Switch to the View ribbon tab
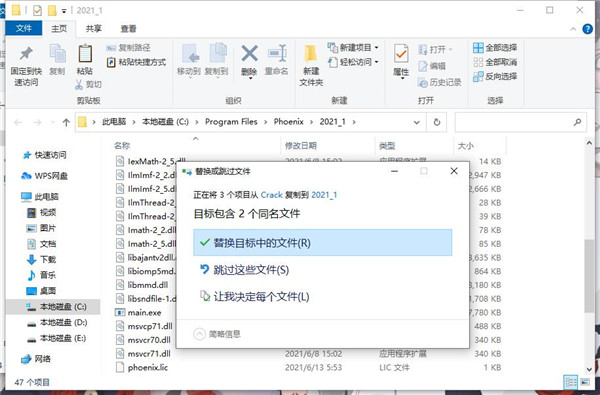Screen dimensions: 600x395 coord(128,29)
